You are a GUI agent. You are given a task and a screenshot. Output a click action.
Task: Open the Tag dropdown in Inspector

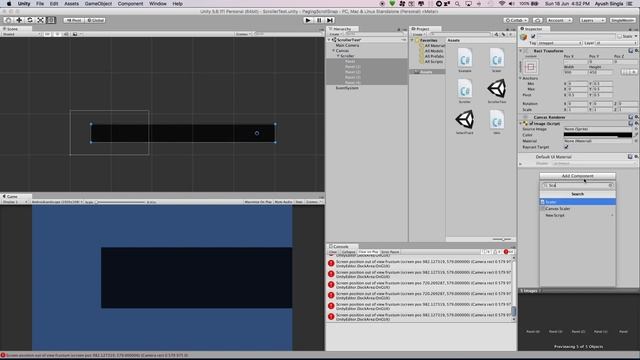[560, 43]
